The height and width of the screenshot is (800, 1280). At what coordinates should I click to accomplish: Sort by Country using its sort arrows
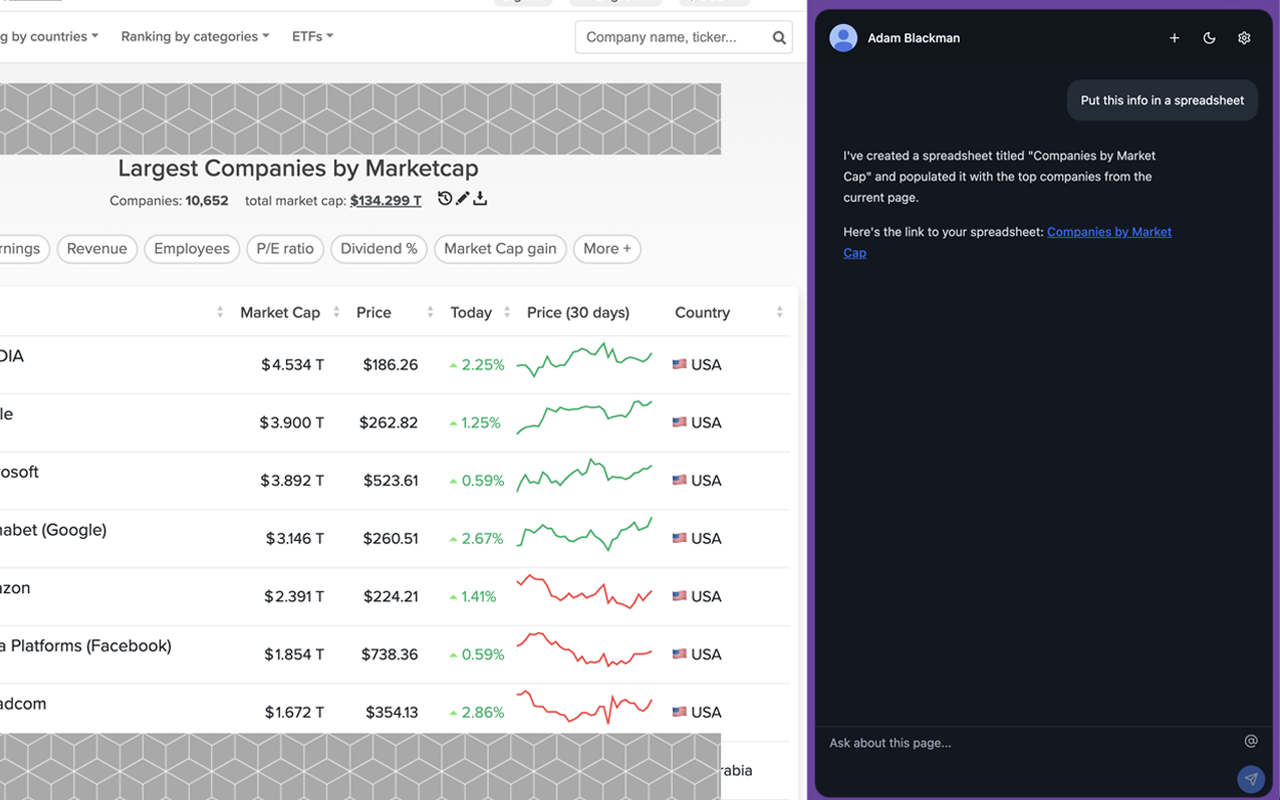779,313
